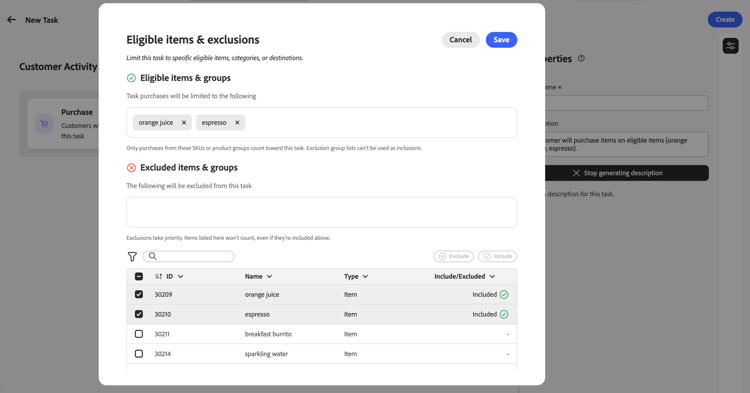Click the item search field
This screenshot has width=750, height=393.
(188, 256)
